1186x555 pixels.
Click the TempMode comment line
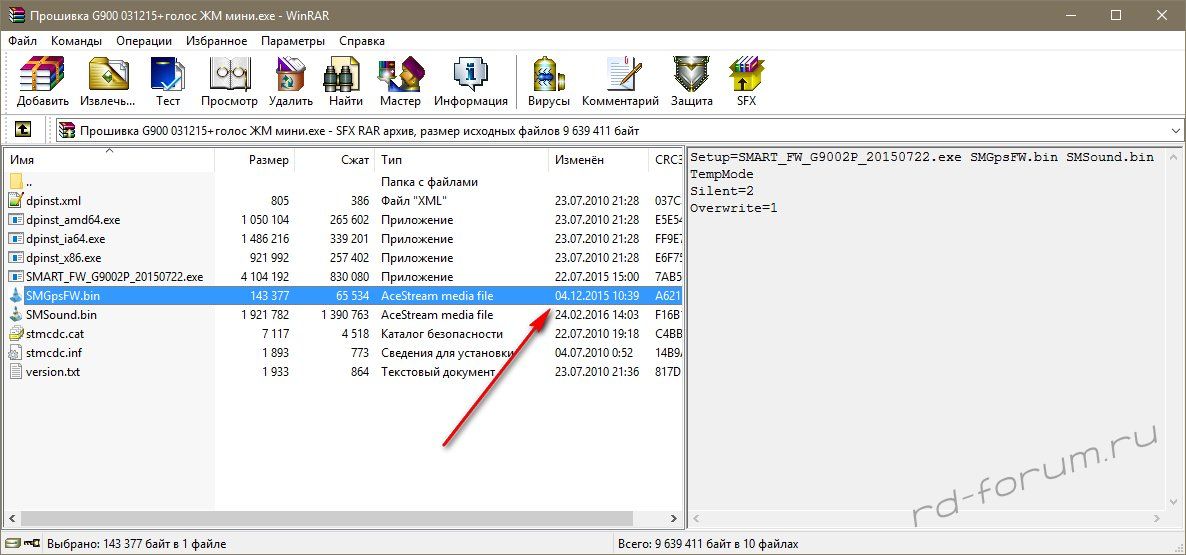(x=722, y=174)
